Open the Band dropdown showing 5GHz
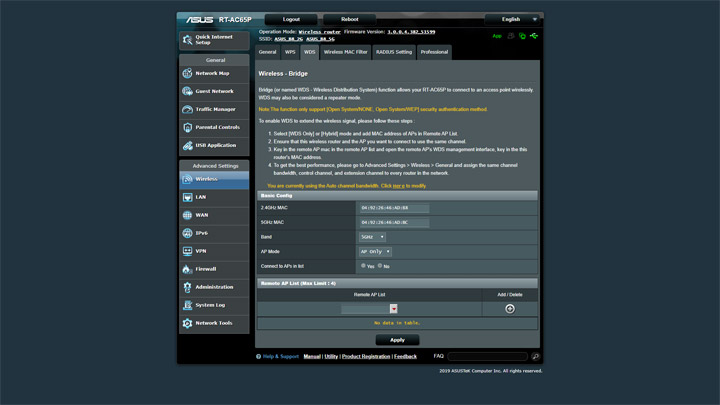This screenshot has width=720, height=405. point(372,237)
